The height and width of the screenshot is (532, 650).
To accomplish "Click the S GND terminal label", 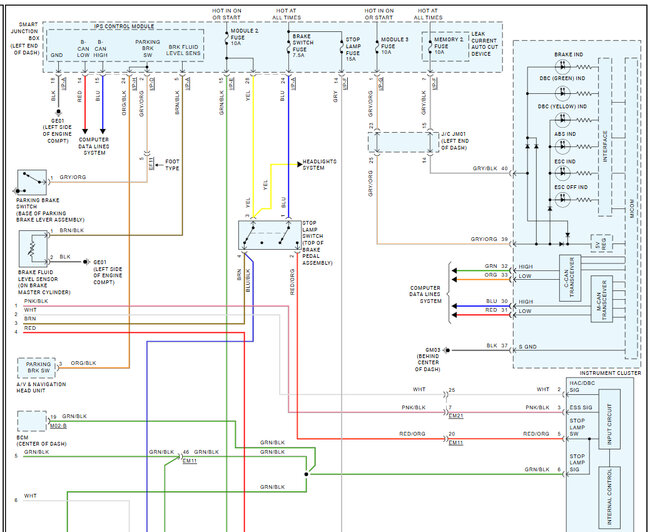I will (x=528, y=347).
